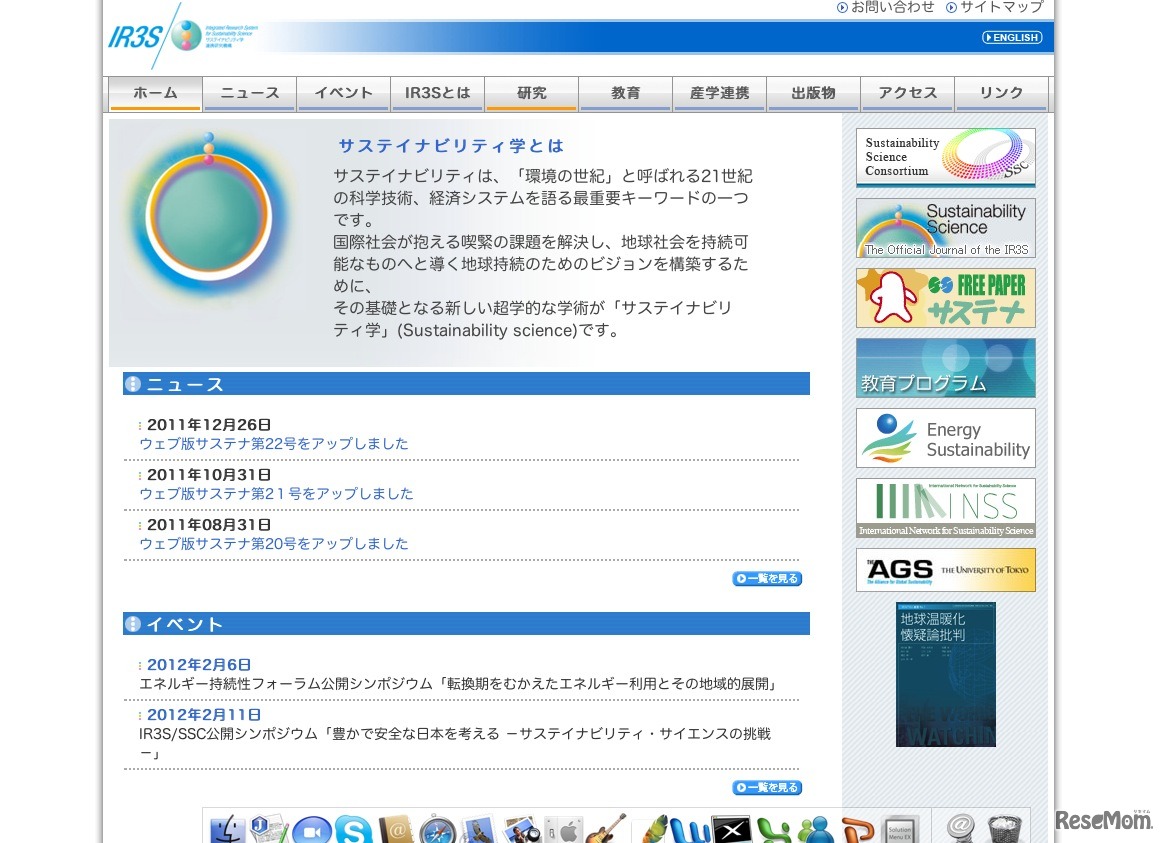Open Address Book from the dock
The height and width of the screenshot is (843, 1166).
tap(398, 832)
